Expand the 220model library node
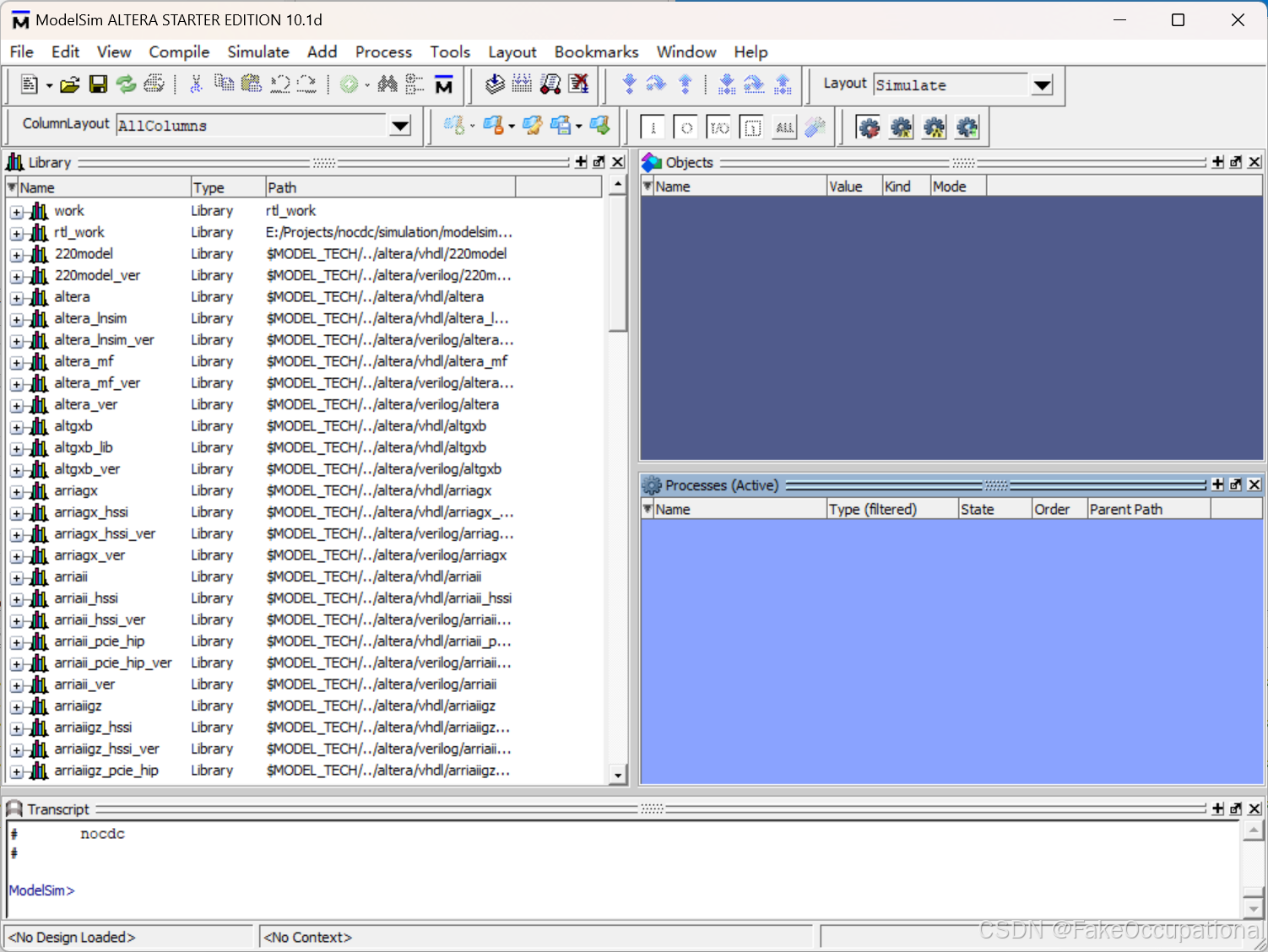1268x952 pixels. tap(17, 255)
